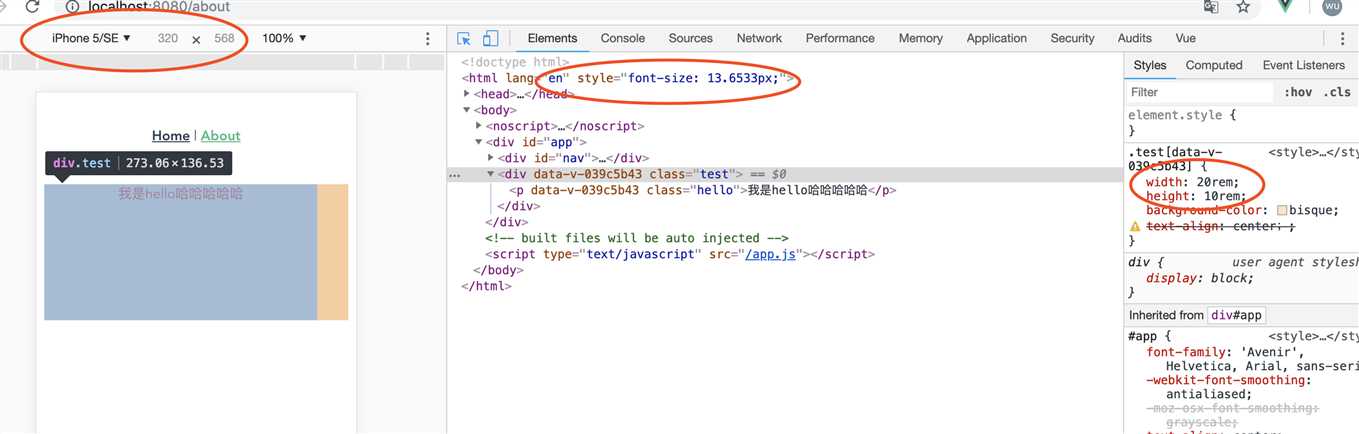This screenshot has height=434, width=1359.
Task: Open the style source link for #app rule
Action: point(1313,337)
